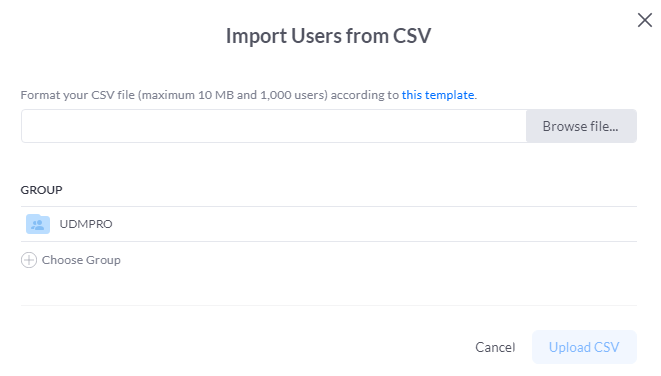Open the 'this template' link
Screen dimensions: 661x376
coord(438,95)
